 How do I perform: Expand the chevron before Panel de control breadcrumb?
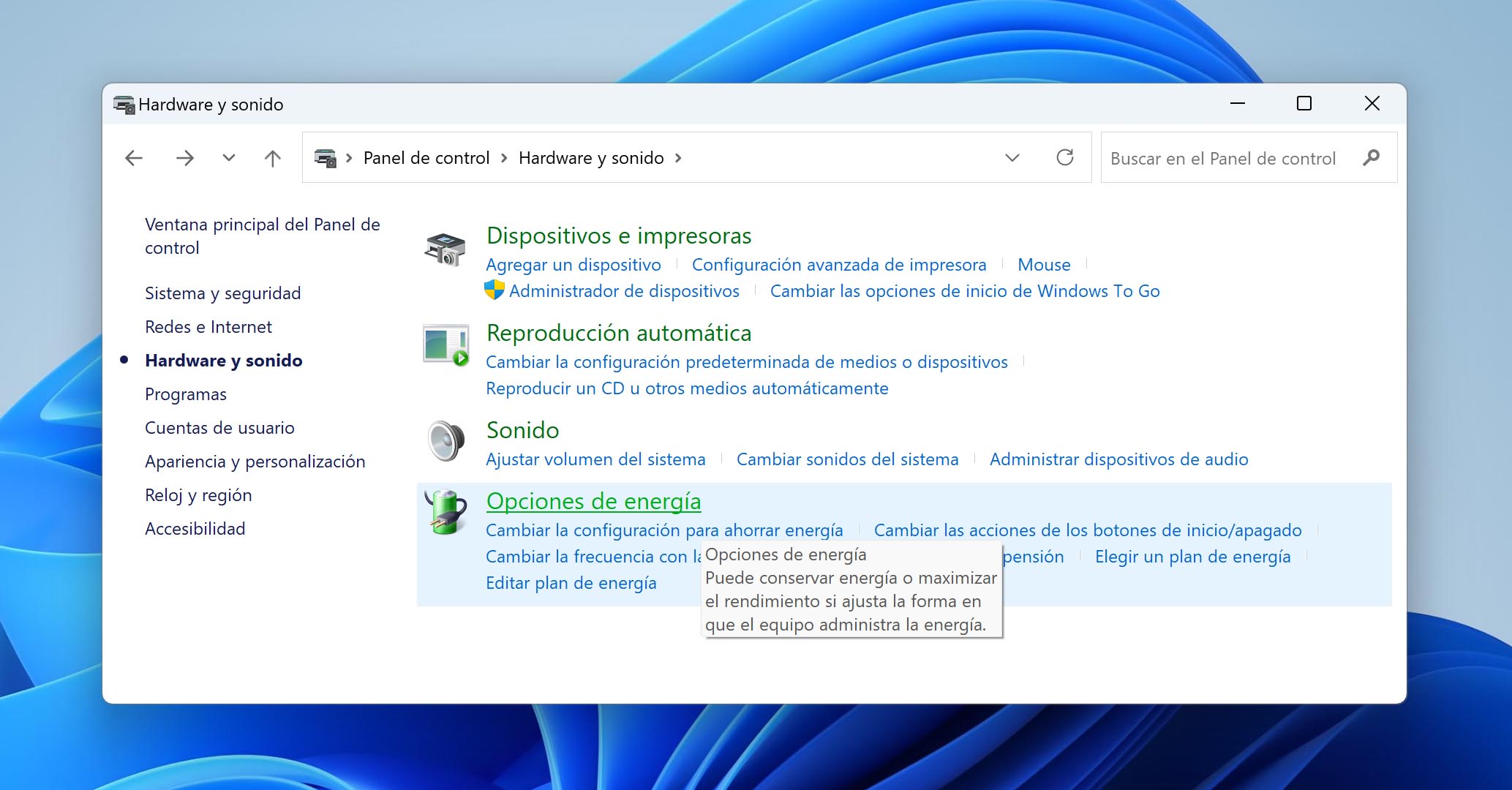click(x=349, y=158)
